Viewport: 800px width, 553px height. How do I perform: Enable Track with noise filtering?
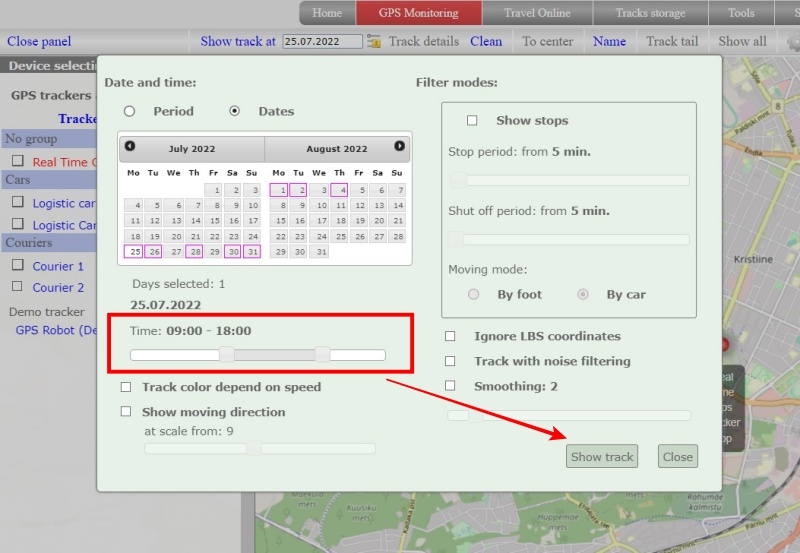[x=450, y=361]
